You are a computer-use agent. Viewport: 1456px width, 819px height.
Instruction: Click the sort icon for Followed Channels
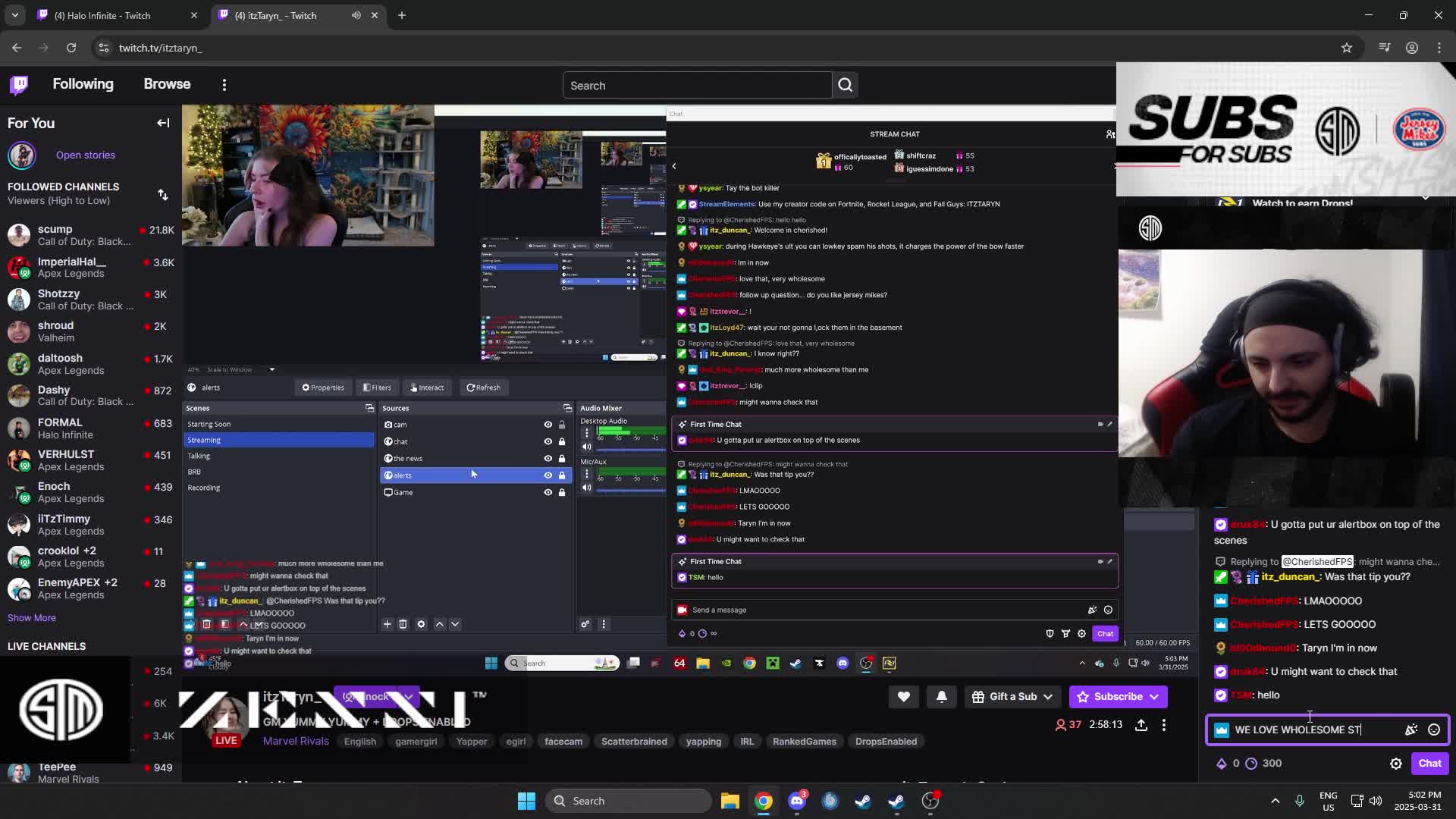pos(163,195)
